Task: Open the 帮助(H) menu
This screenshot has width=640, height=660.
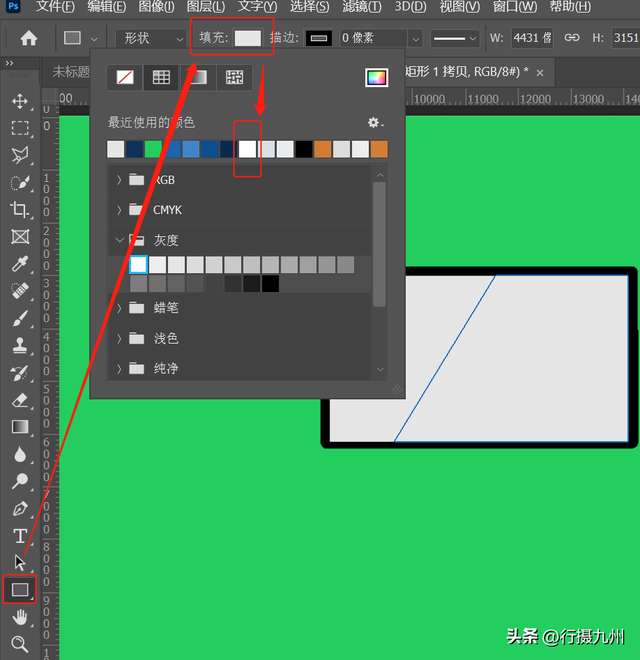Action: pyautogui.click(x=570, y=6)
